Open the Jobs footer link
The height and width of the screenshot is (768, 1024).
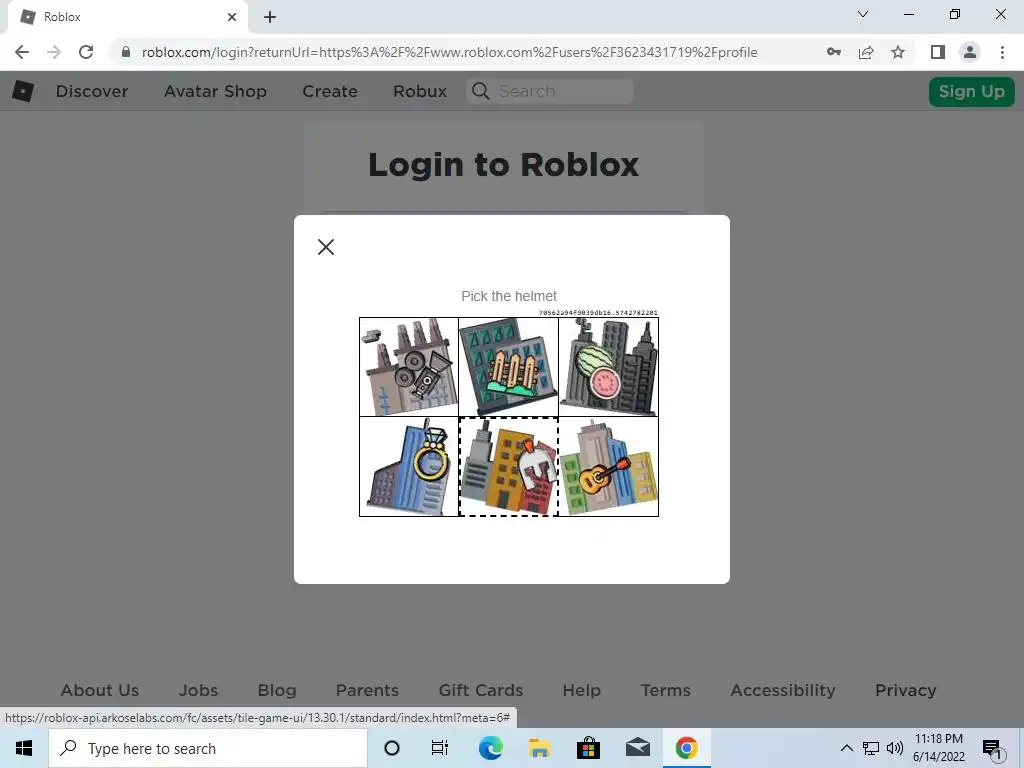199,690
